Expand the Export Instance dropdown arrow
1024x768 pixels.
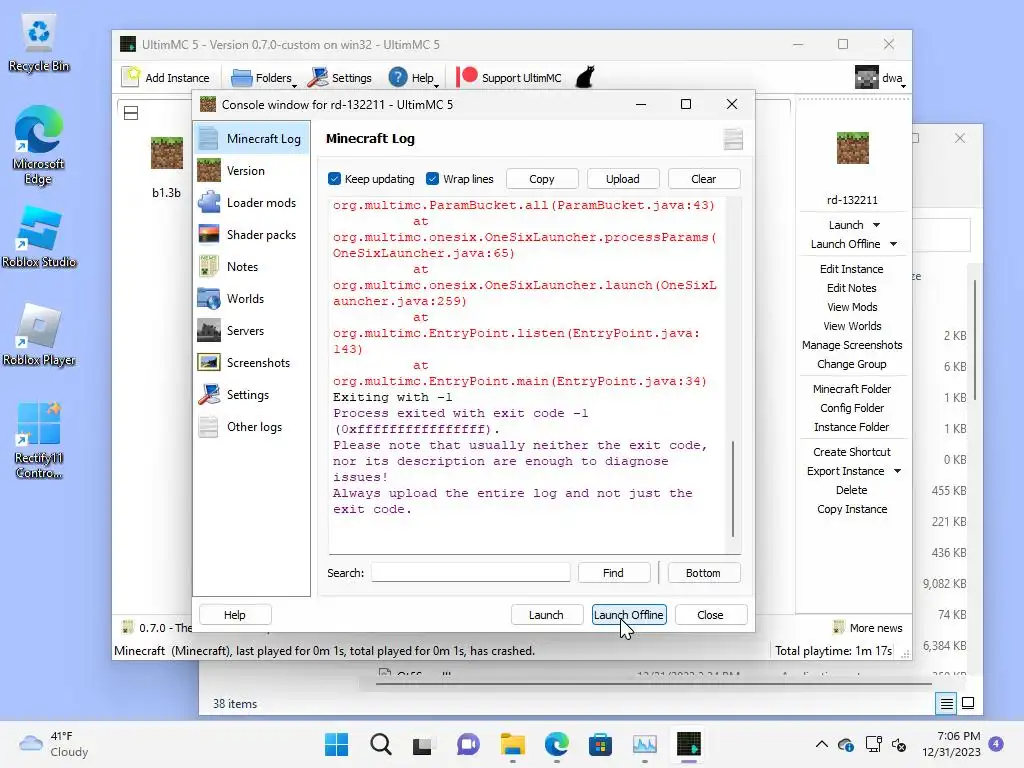click(897, 471)
